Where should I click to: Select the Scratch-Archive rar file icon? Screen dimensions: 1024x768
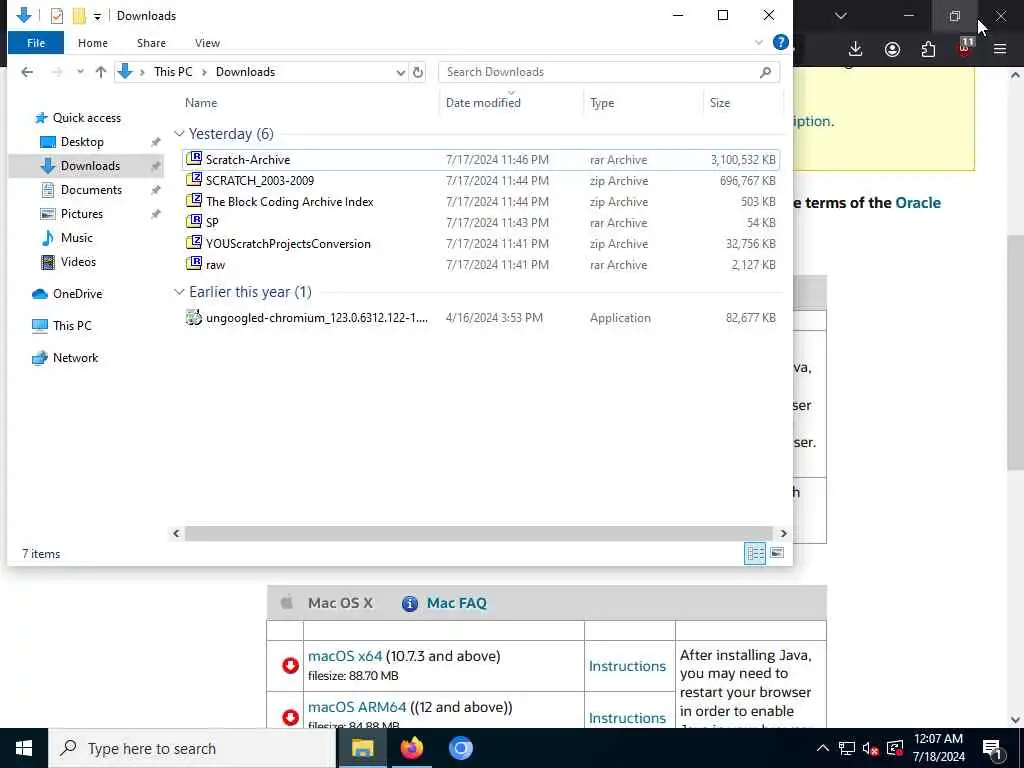pyautogui.click(x=194, y=159)
